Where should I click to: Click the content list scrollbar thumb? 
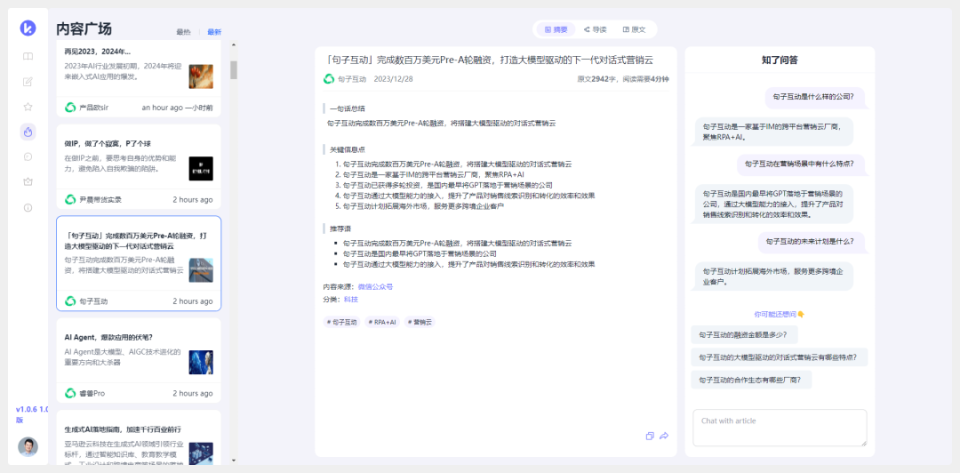point(234,70)
